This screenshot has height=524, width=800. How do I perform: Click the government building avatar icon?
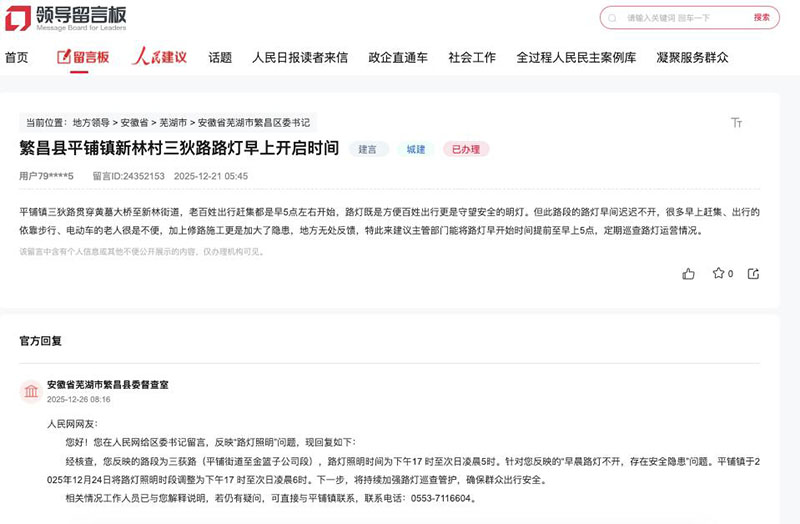click(31, 391)
